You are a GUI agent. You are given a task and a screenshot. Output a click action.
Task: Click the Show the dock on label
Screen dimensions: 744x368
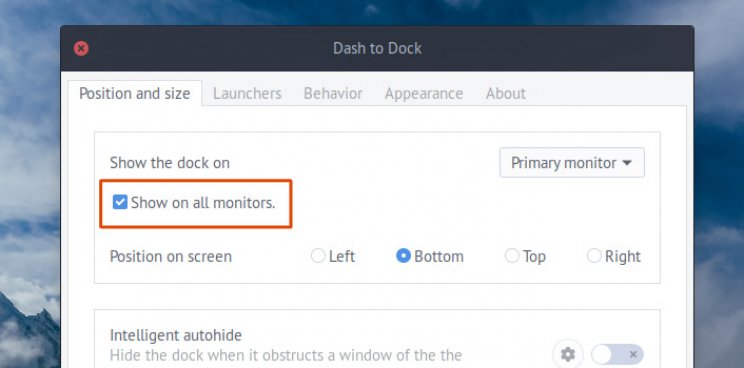(170, 163)
